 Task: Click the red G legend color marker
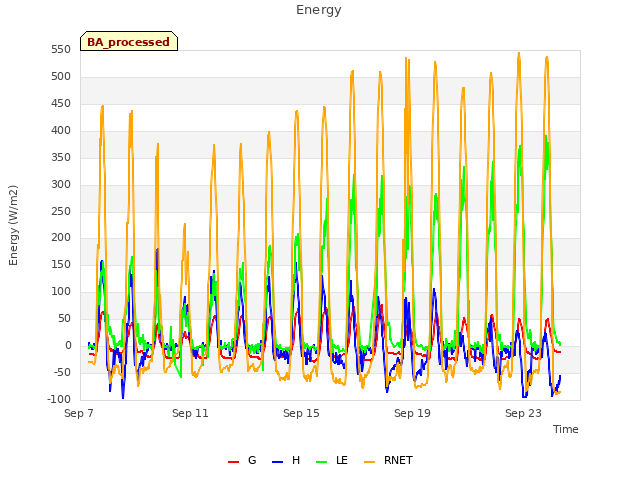coord(233,462)
